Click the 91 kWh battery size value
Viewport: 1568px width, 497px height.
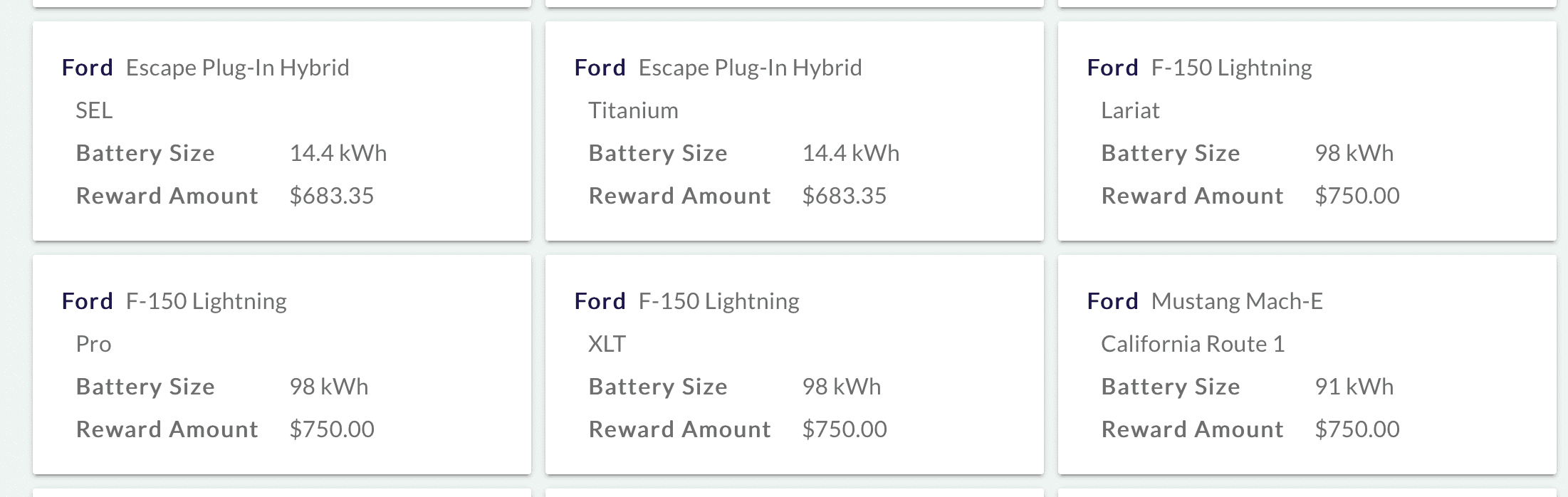tap(1354, 387)
